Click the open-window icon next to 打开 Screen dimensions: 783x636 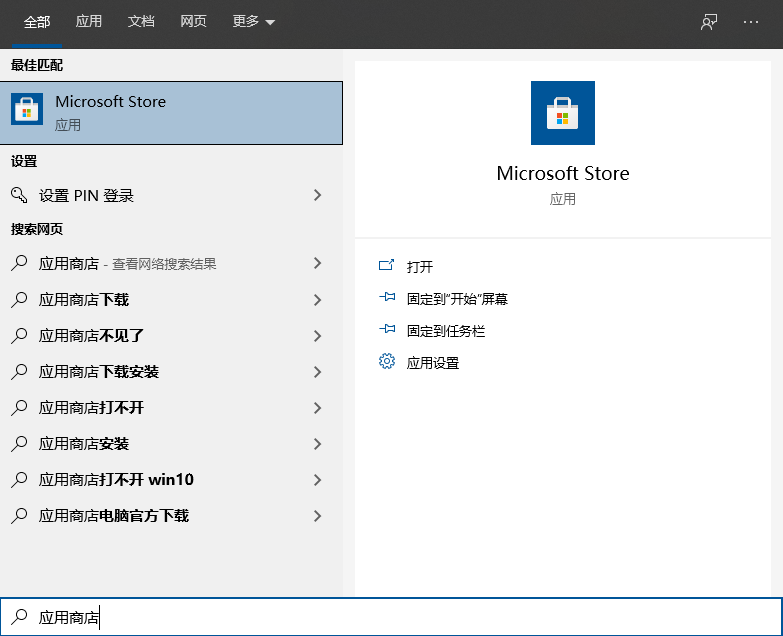(387, 265)
